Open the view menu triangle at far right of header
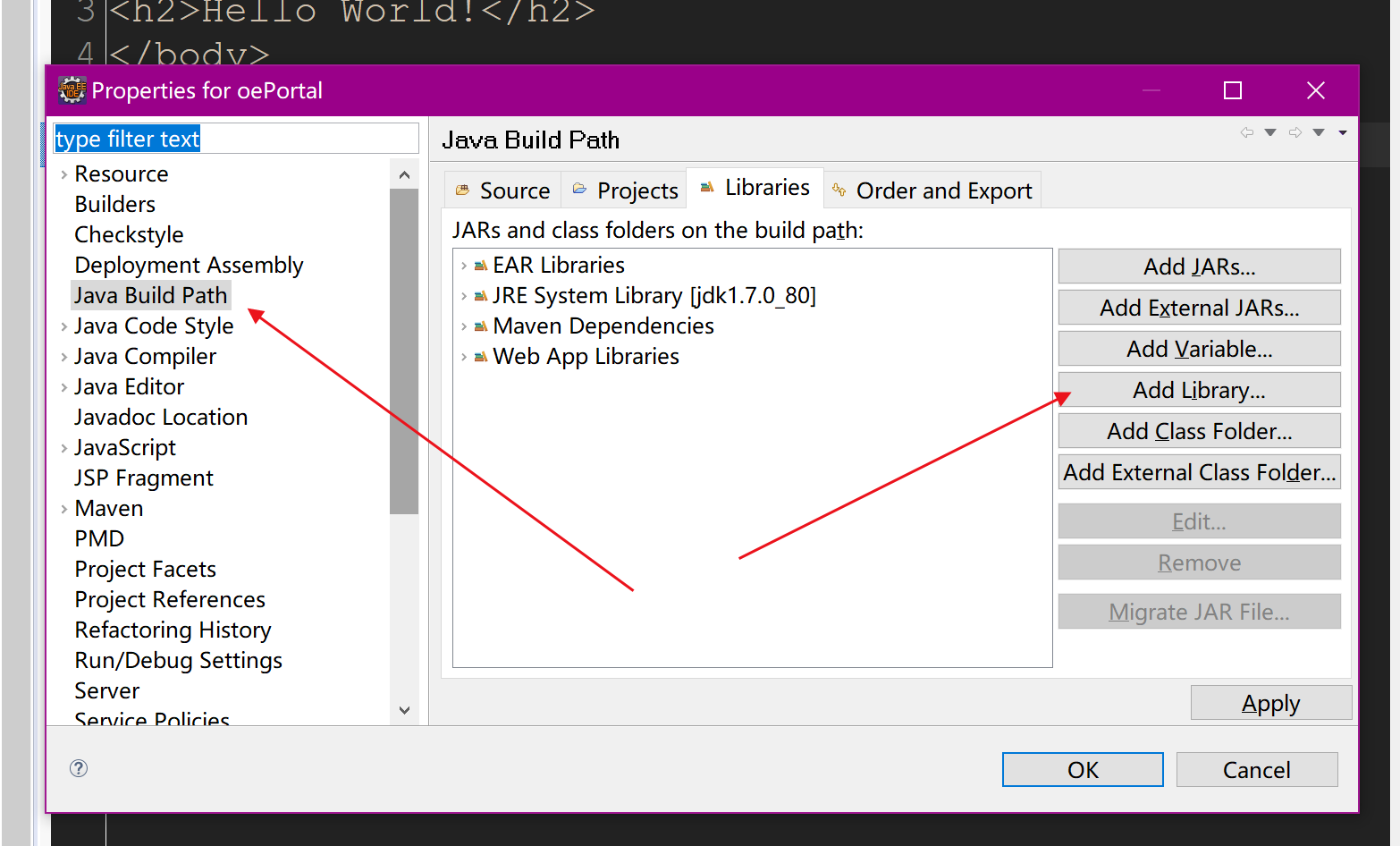The image size is (1400, 846). tap(1343, 132)
